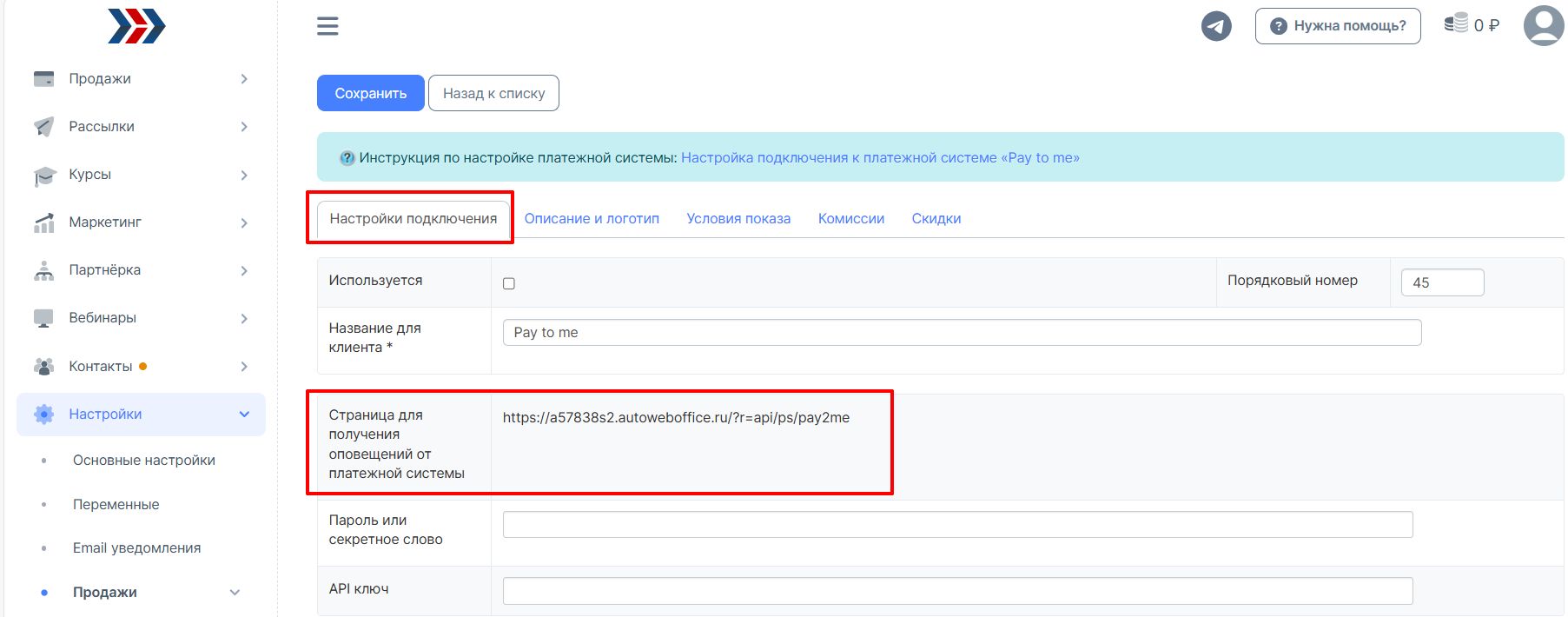Click the notification URL text for pay2me
The image size is (1568, 617).
pos(676,418)
